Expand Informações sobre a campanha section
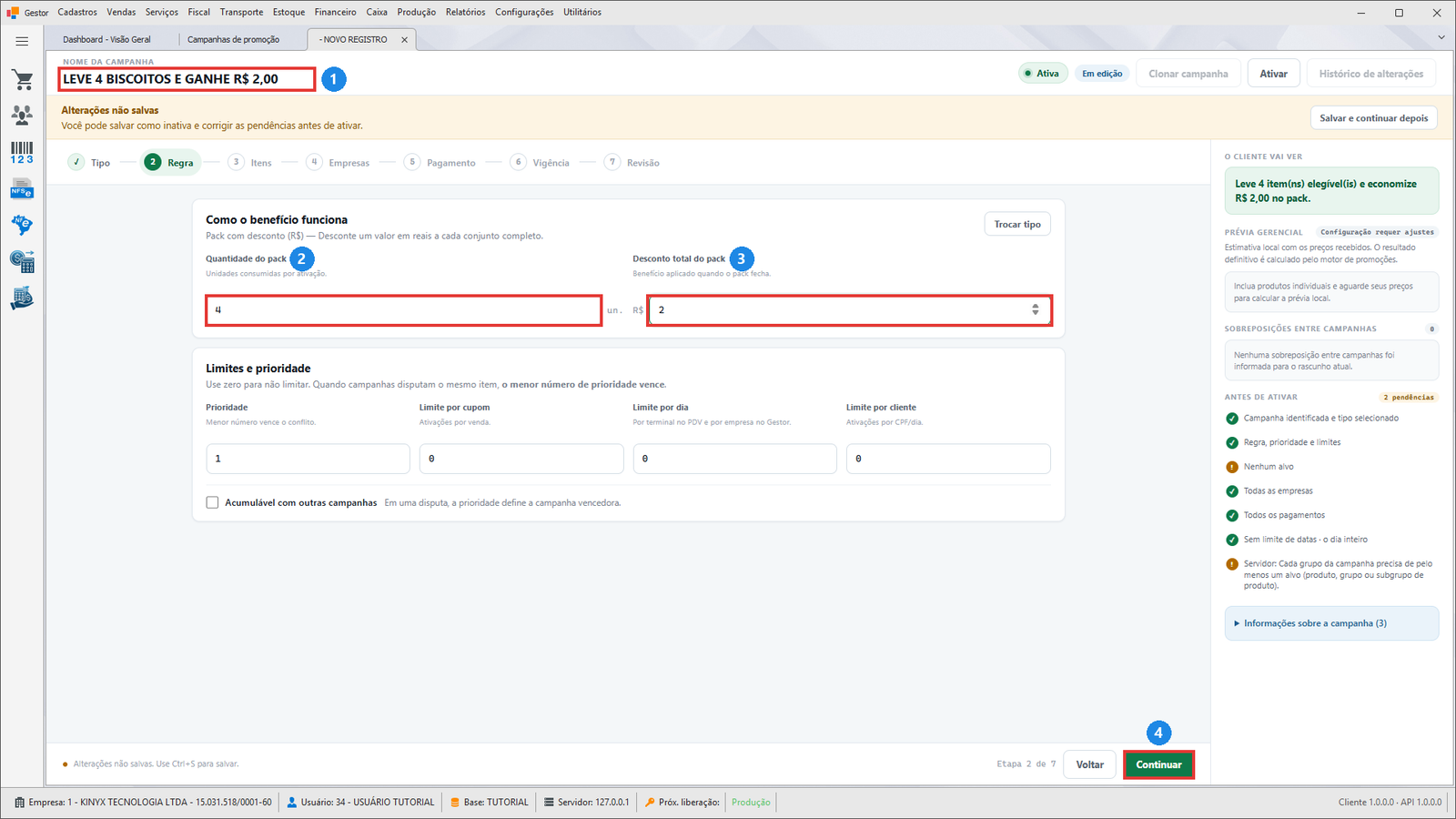 pyautogui.click(x=1331, y=623)
